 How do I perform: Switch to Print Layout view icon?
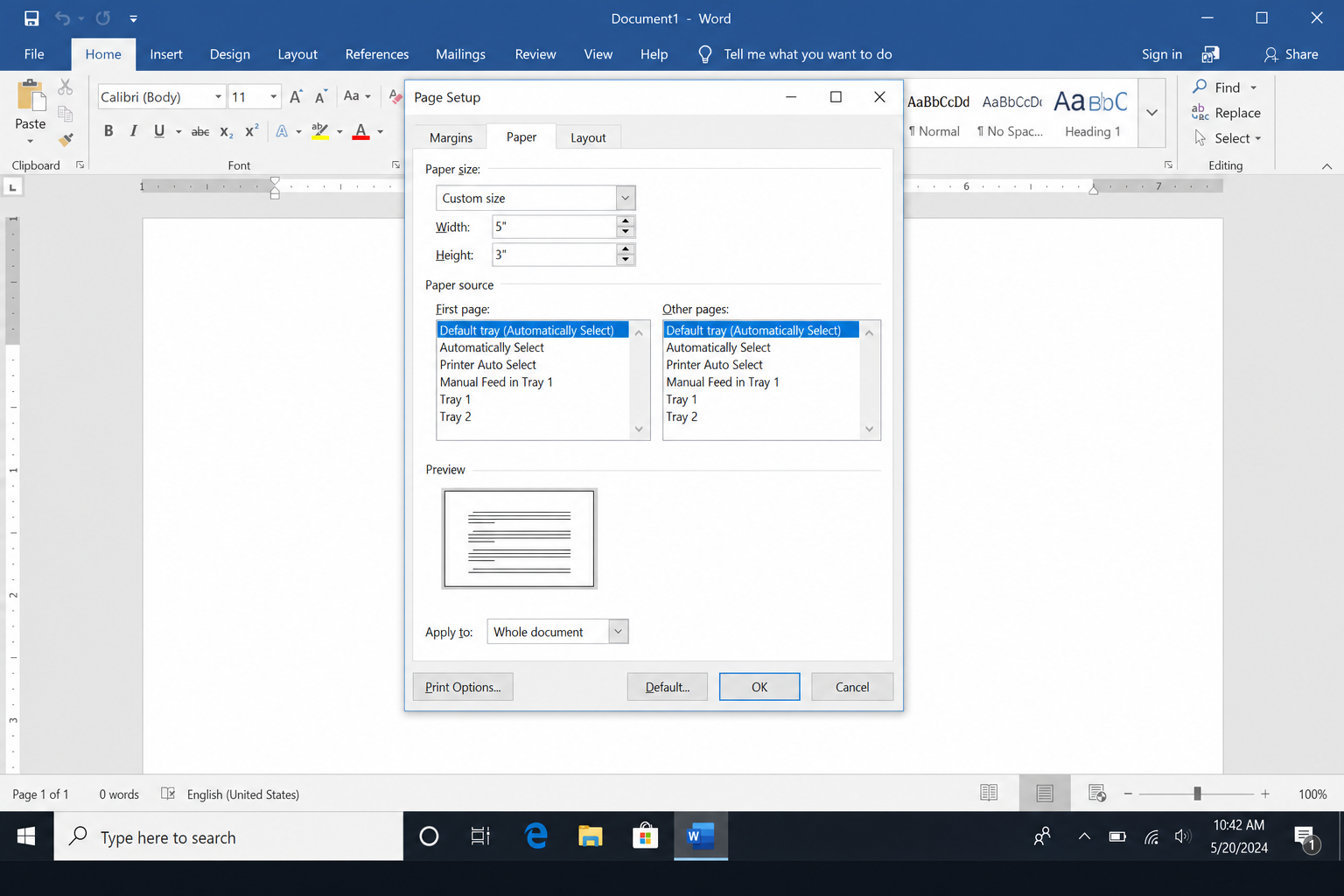[x=1044, y=793]
